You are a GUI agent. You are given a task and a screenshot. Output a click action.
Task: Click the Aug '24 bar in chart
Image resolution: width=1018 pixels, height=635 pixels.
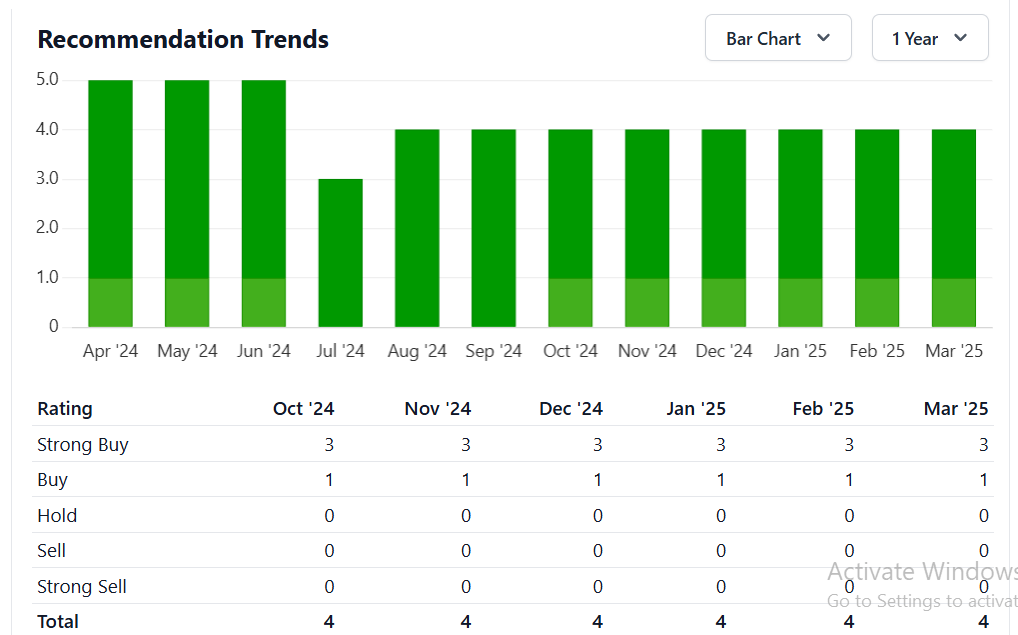point(417,228)
